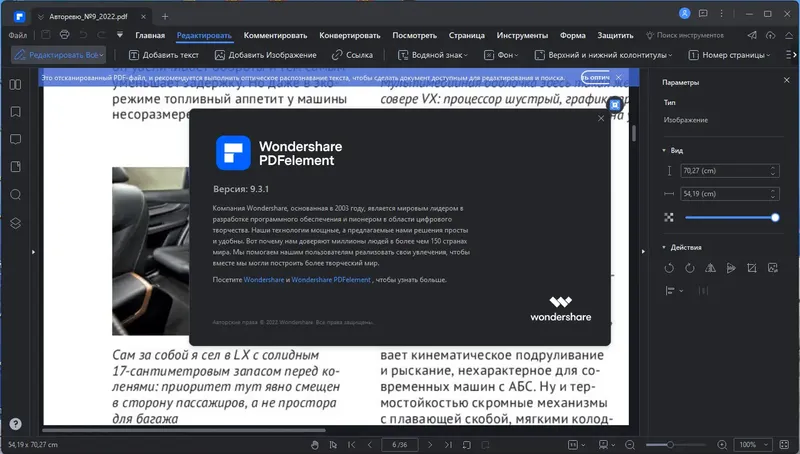Go to next page arrow

(430, 445)
